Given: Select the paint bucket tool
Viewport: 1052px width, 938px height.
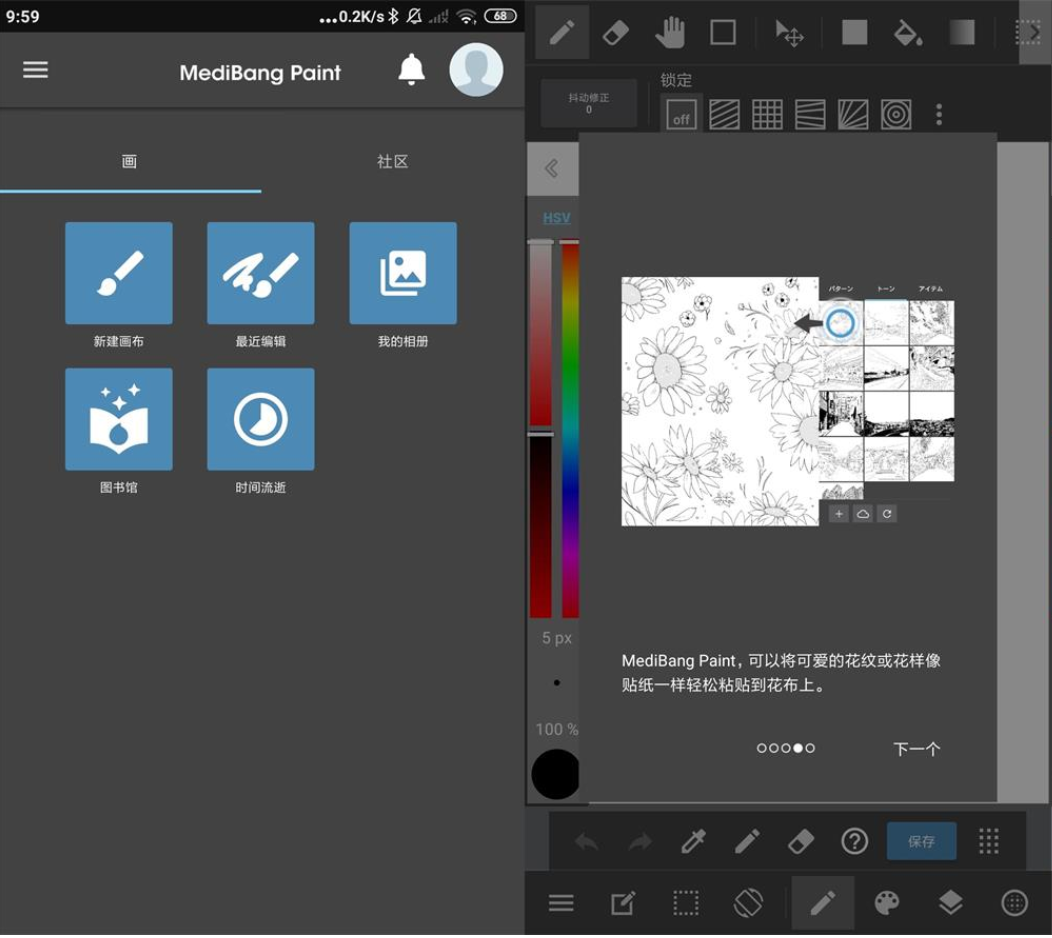Looking at the screenshot, I should click(908, 32).
